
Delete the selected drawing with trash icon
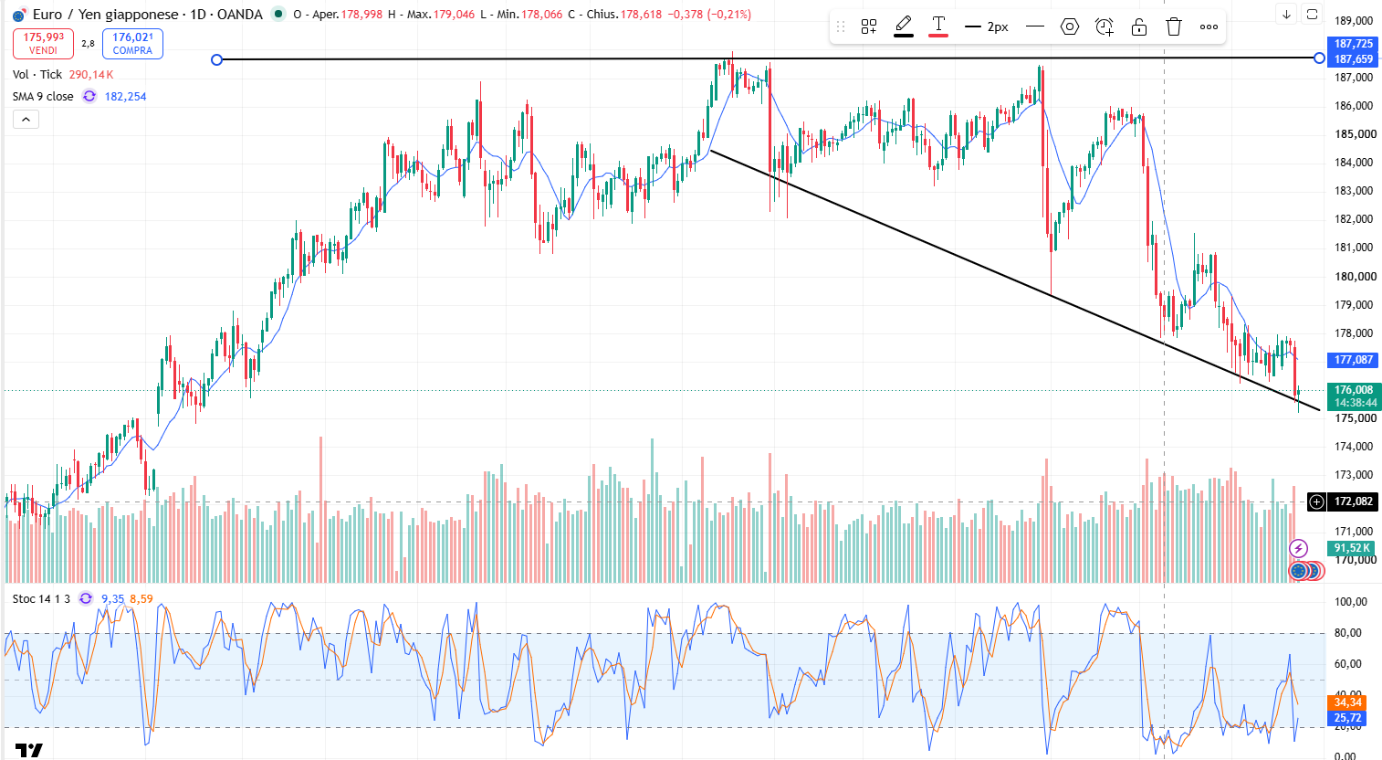pyautogui.click(x=1173, y=27)
